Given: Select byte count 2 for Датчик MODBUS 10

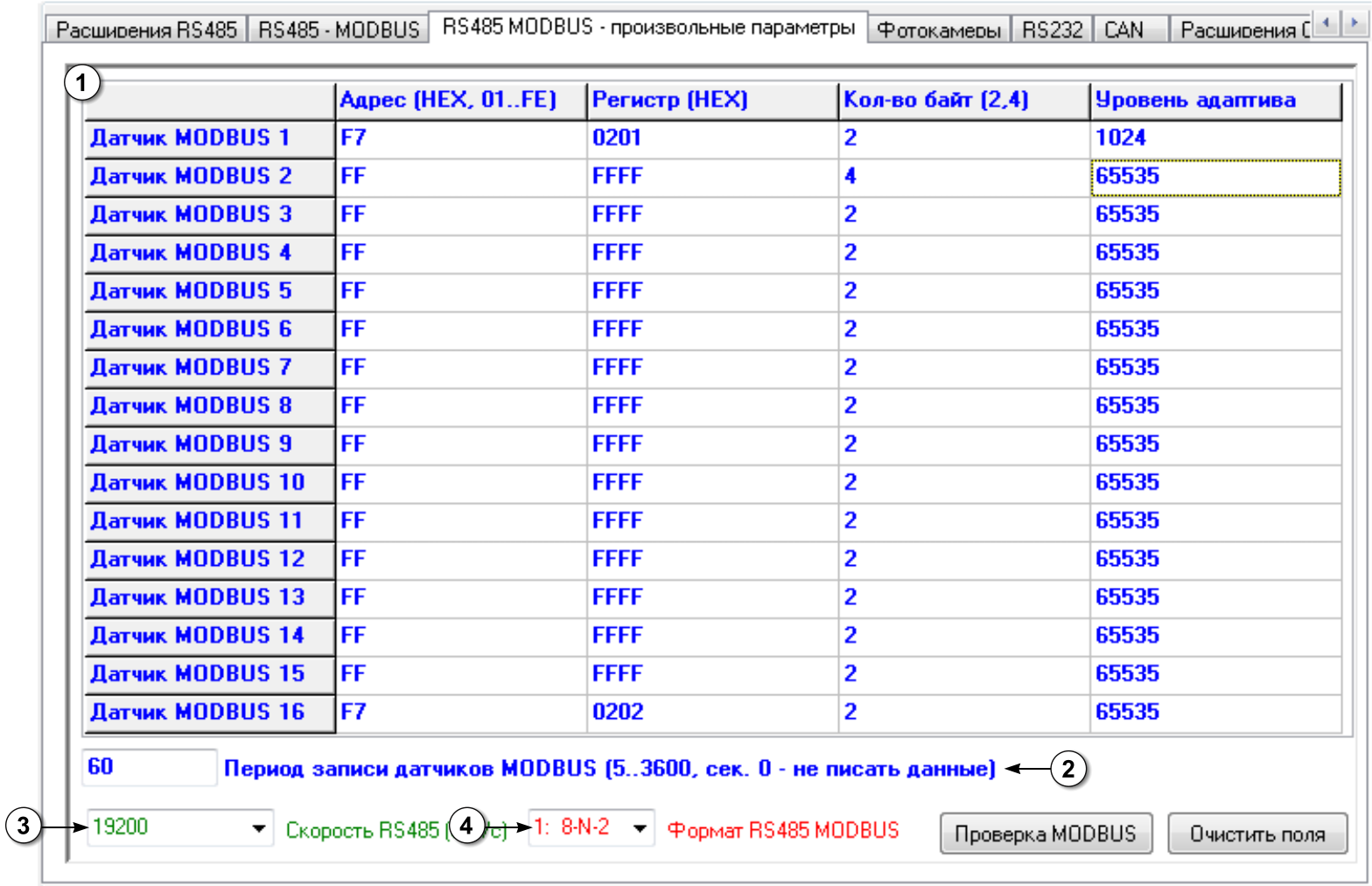Looking at the screenshot, I should 964,483.
